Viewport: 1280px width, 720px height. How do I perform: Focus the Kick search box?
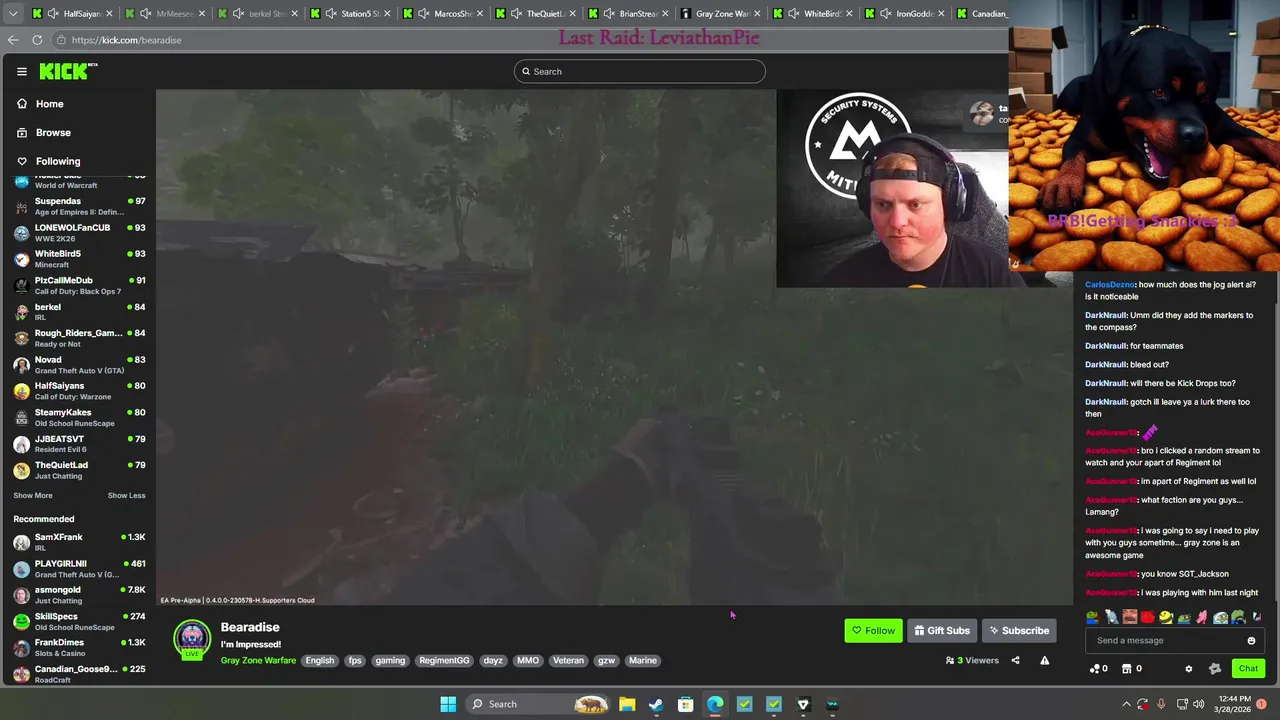pos(640,71)
